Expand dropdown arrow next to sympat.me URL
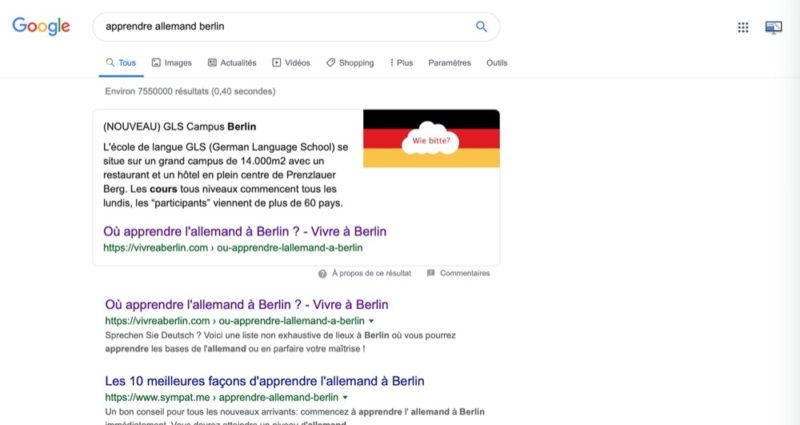Viewport: 800px width, 425px height. coord(345,398)
